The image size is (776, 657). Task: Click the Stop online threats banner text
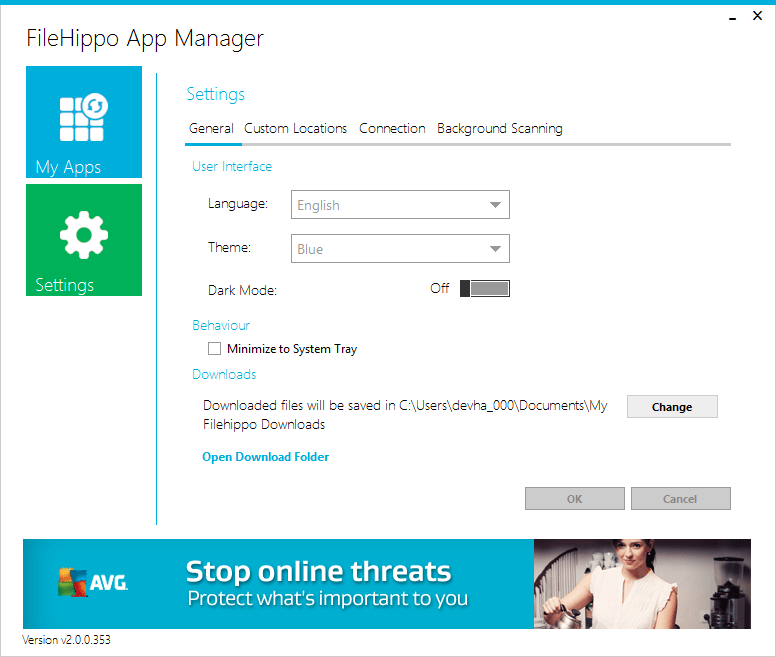click(x=318, y=571)
